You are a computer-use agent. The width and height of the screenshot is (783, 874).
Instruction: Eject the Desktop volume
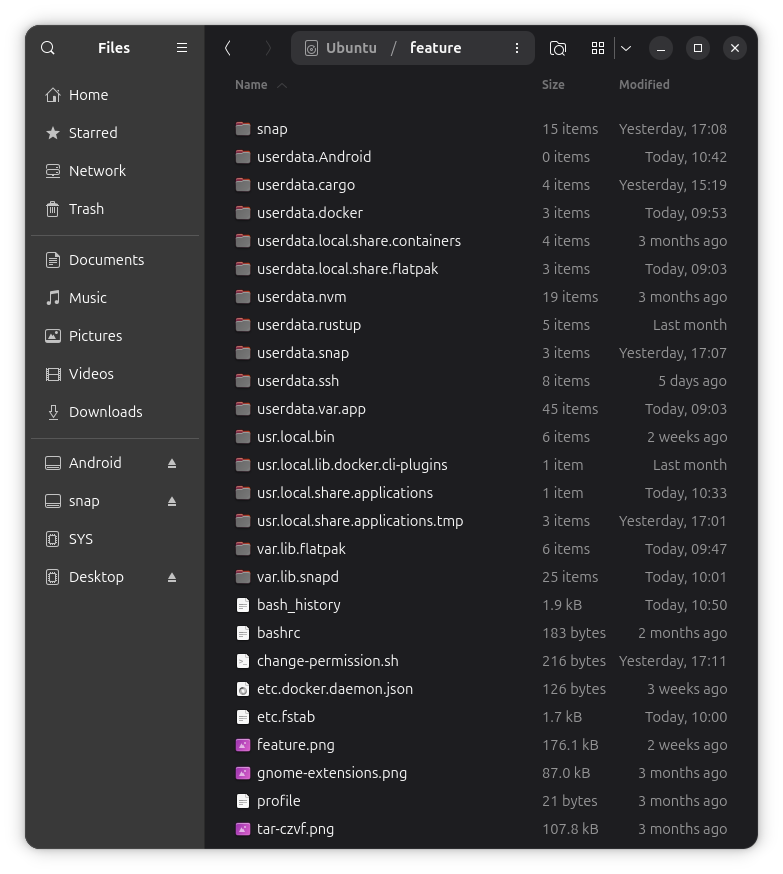coord(172,577)
